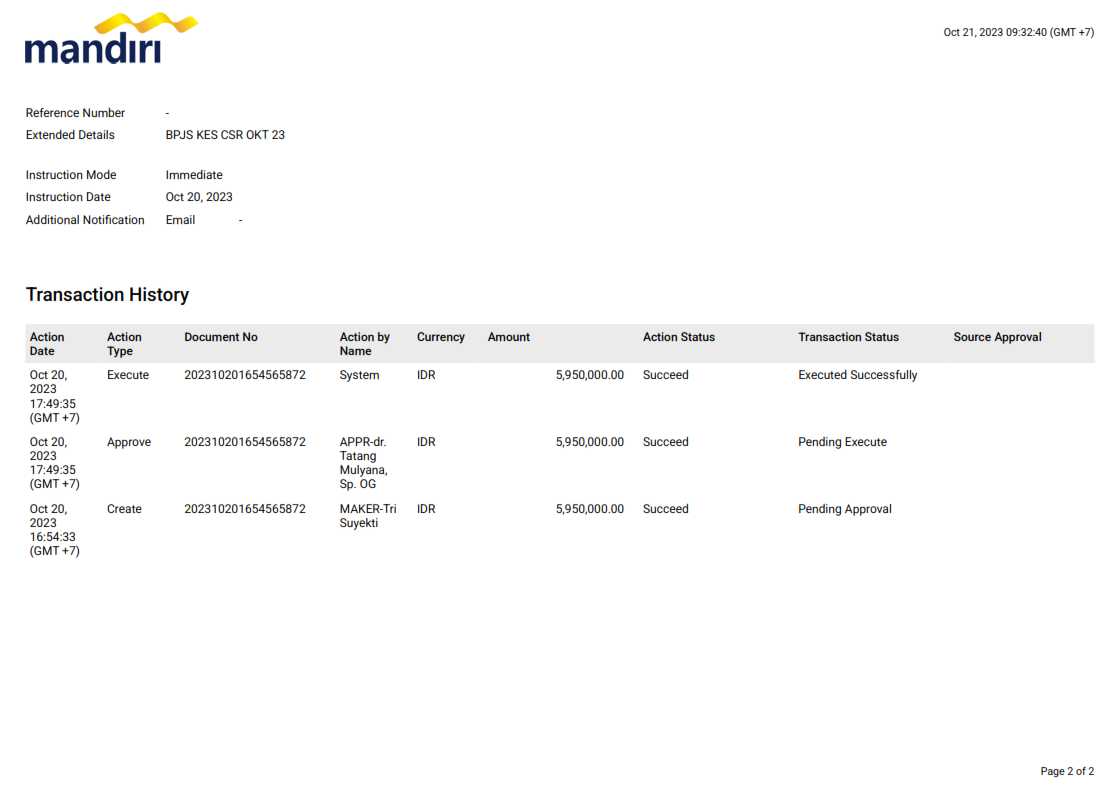
Task: Click the Document No column header
Action: (220, 338)
